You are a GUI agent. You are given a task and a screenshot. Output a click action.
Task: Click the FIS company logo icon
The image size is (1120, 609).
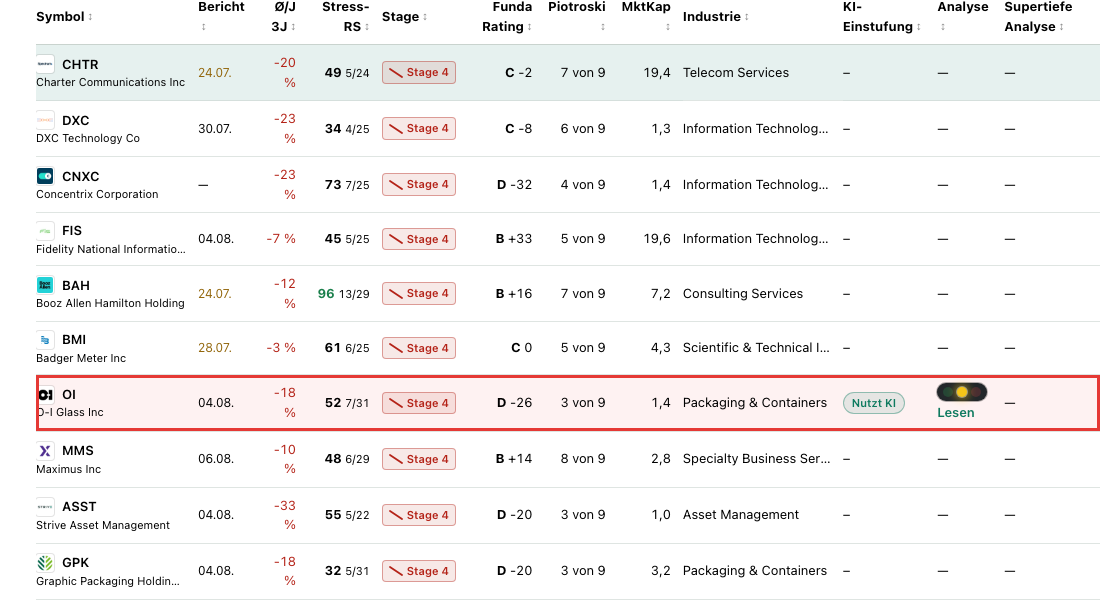(45, 231)
